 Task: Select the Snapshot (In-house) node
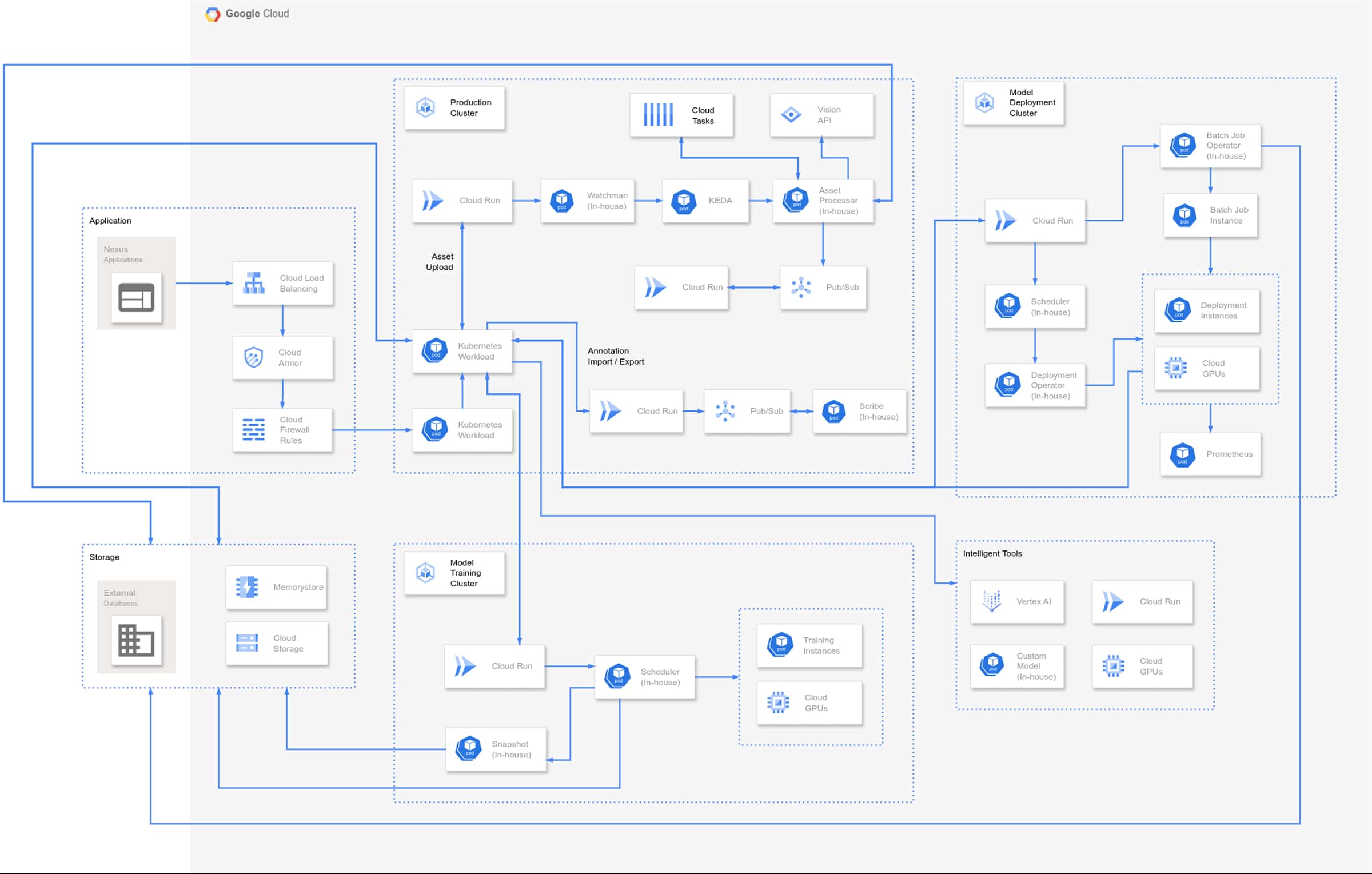(496, 749)
